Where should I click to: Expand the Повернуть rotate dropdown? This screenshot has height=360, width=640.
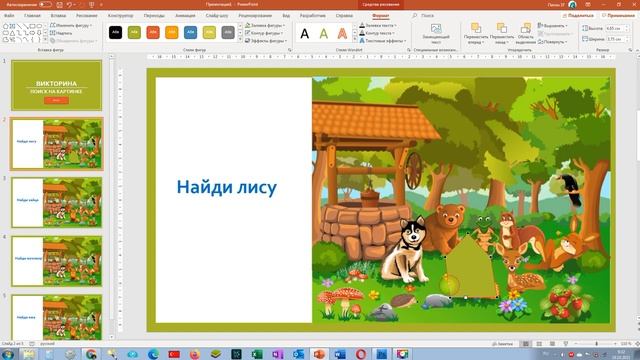552,42
